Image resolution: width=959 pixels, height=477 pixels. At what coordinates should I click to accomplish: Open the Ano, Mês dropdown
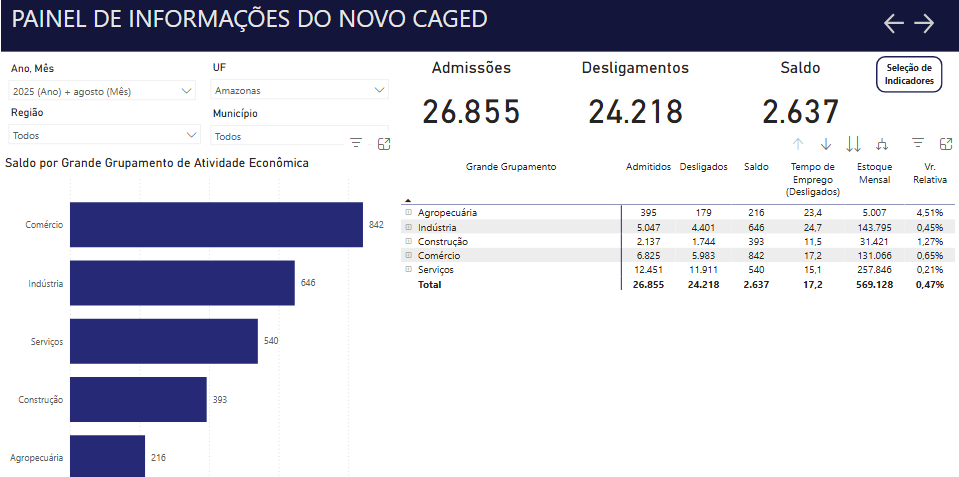pos(103,91)
